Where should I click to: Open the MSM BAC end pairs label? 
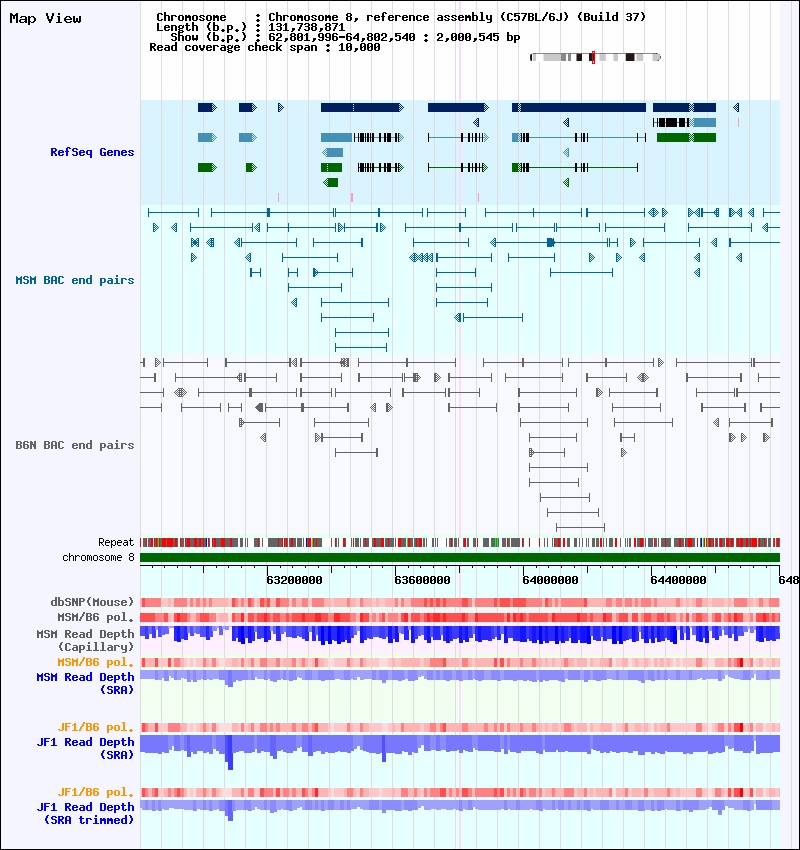(74, 280)
